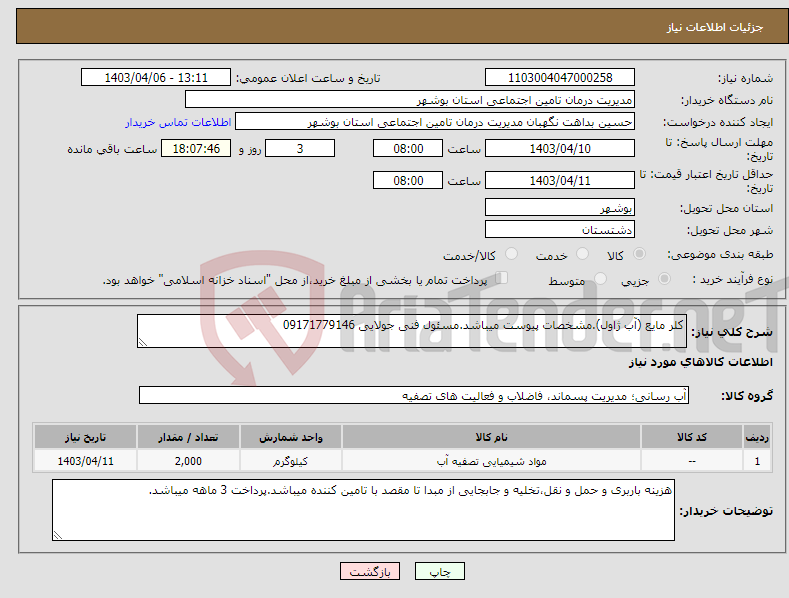Click the delivery city field دشتستان
The height and width of the screenshot is (598, 789).
560,230
